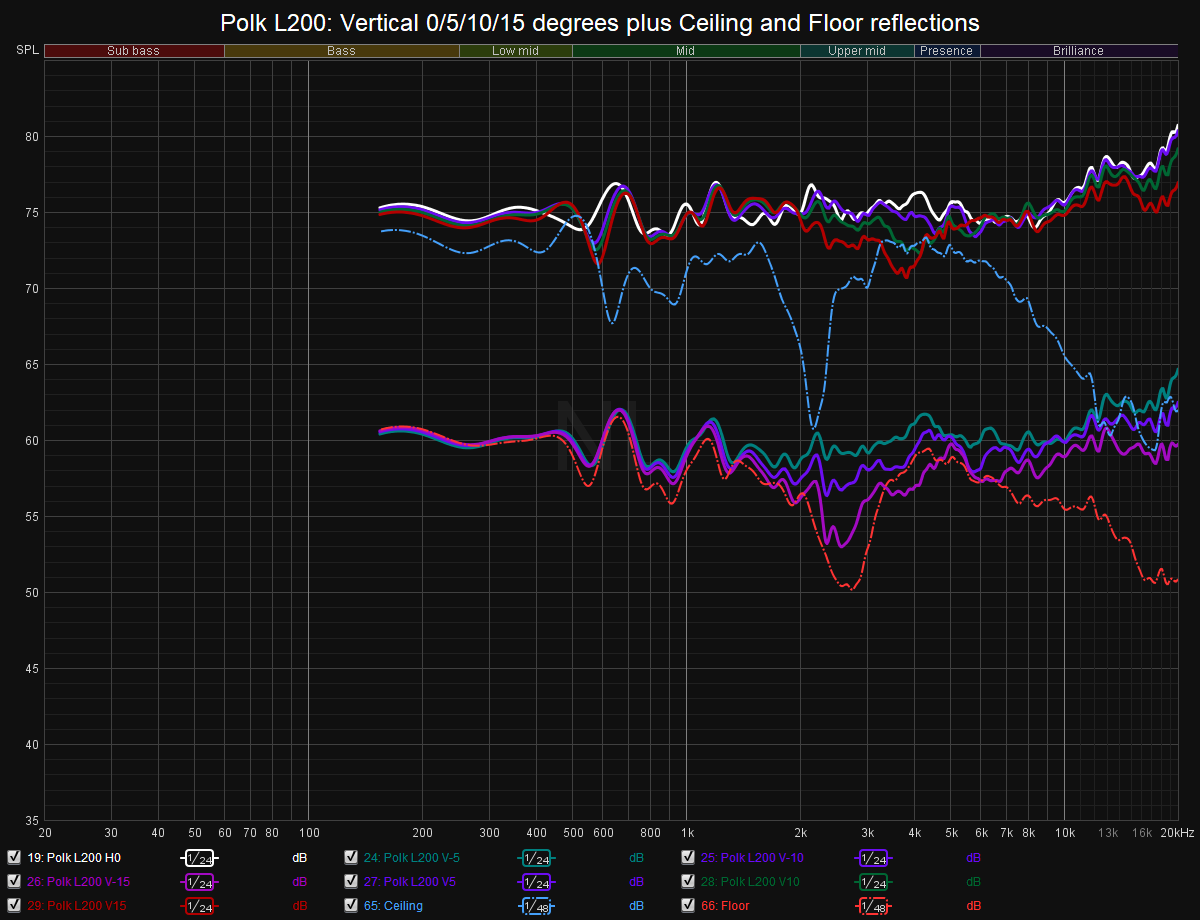Viewport: 1200px width, 920px height.
Task: Select the Low mid frequency band label
Action: pyautogui.click(x=516, y=51)
